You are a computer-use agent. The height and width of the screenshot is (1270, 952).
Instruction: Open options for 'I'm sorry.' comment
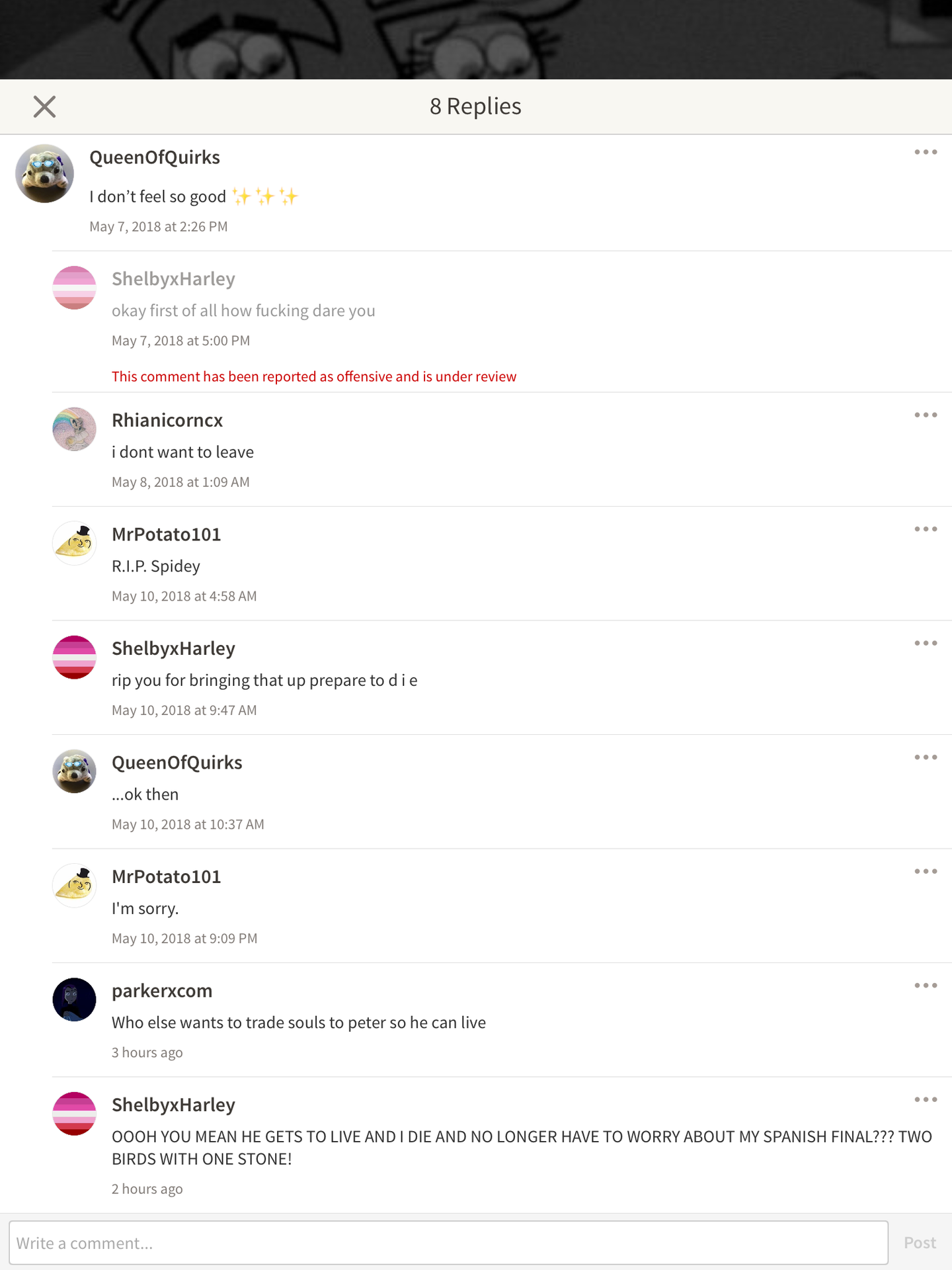click(926, 871)
